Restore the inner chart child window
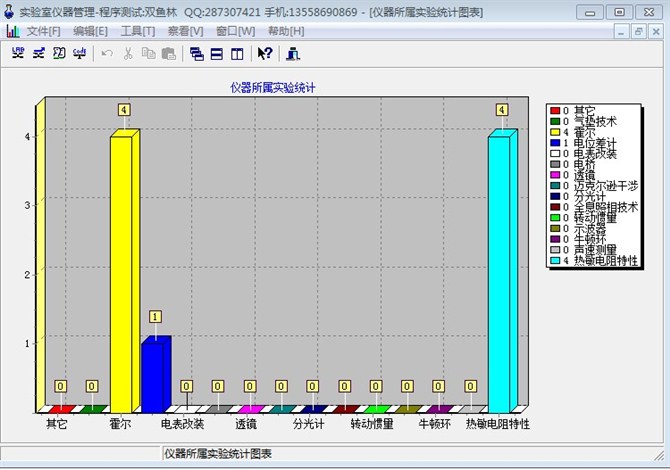The image size is (670, 470). [x=639, y=31]
